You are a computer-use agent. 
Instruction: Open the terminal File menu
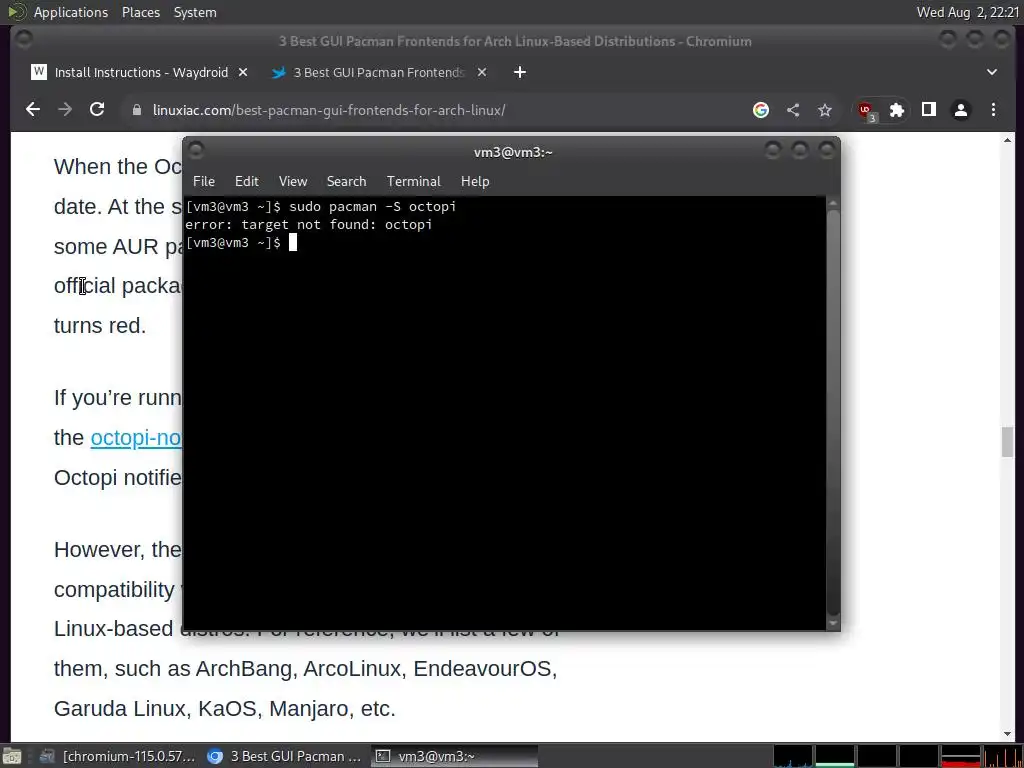point(204,181)
